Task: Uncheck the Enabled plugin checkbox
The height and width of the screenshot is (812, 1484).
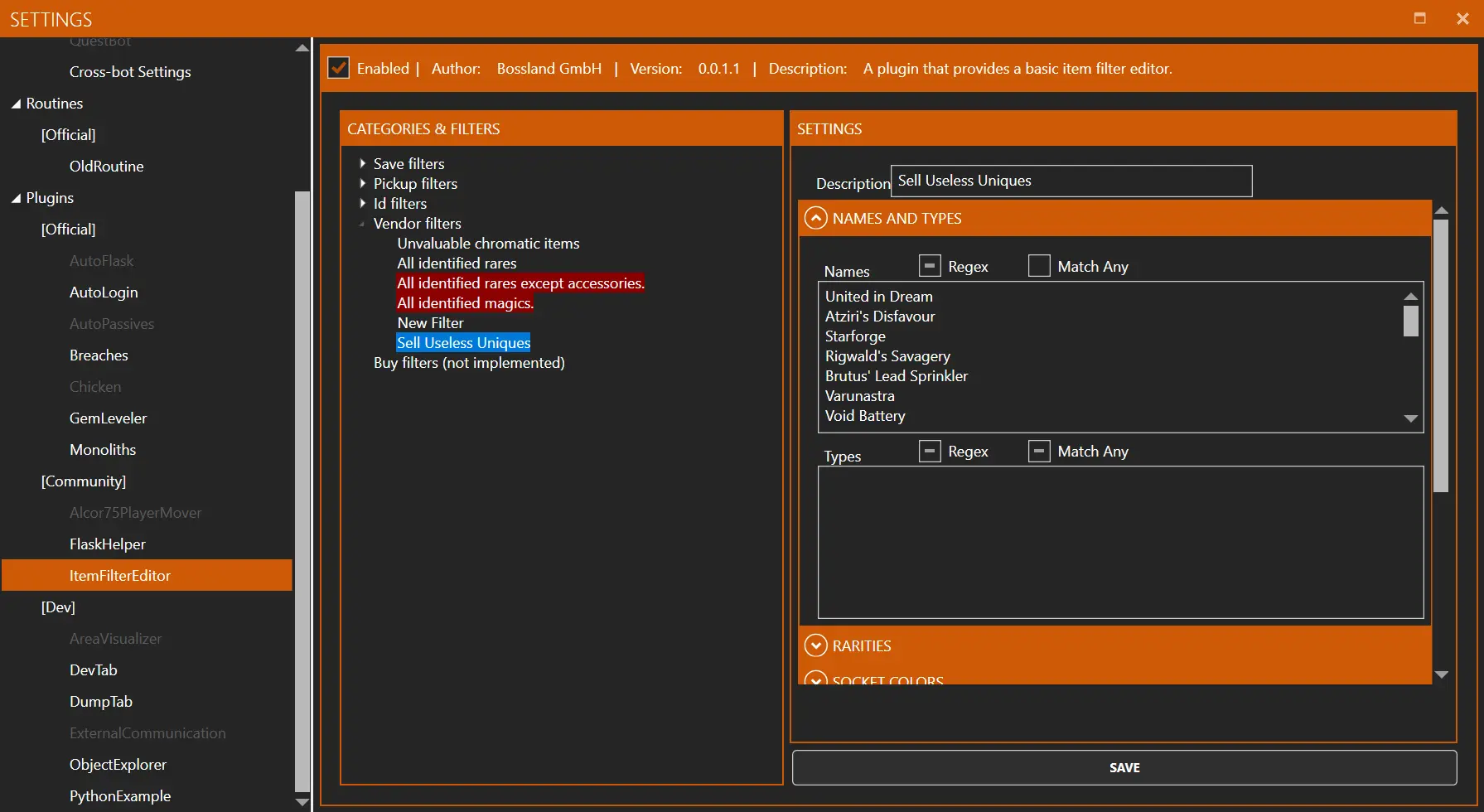Action: tap(338, 68)
